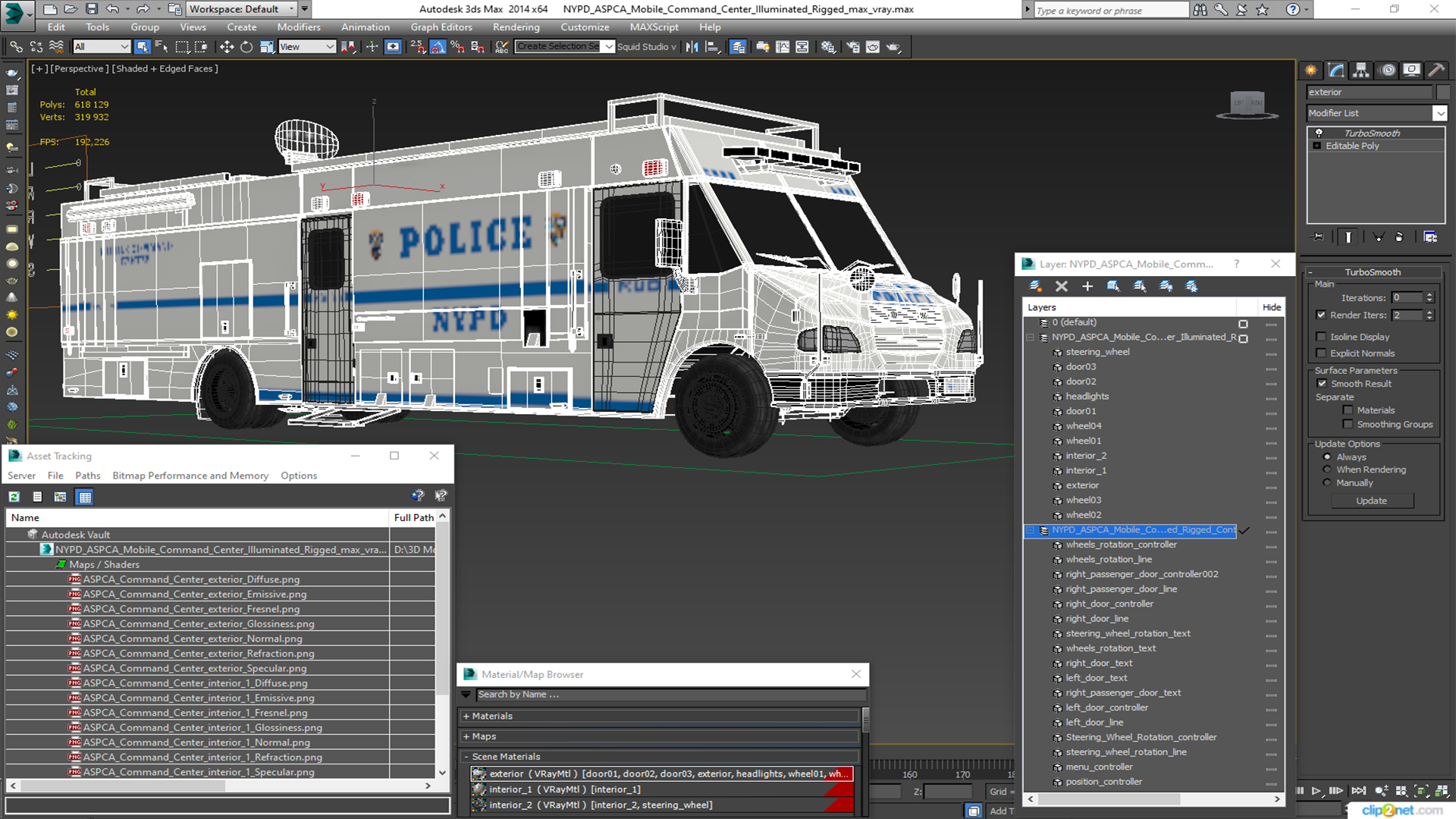This screenshot has width=1456, height=819.
Task: Click the Undo arrow in quick access toolbar
Action: [112, 9]
